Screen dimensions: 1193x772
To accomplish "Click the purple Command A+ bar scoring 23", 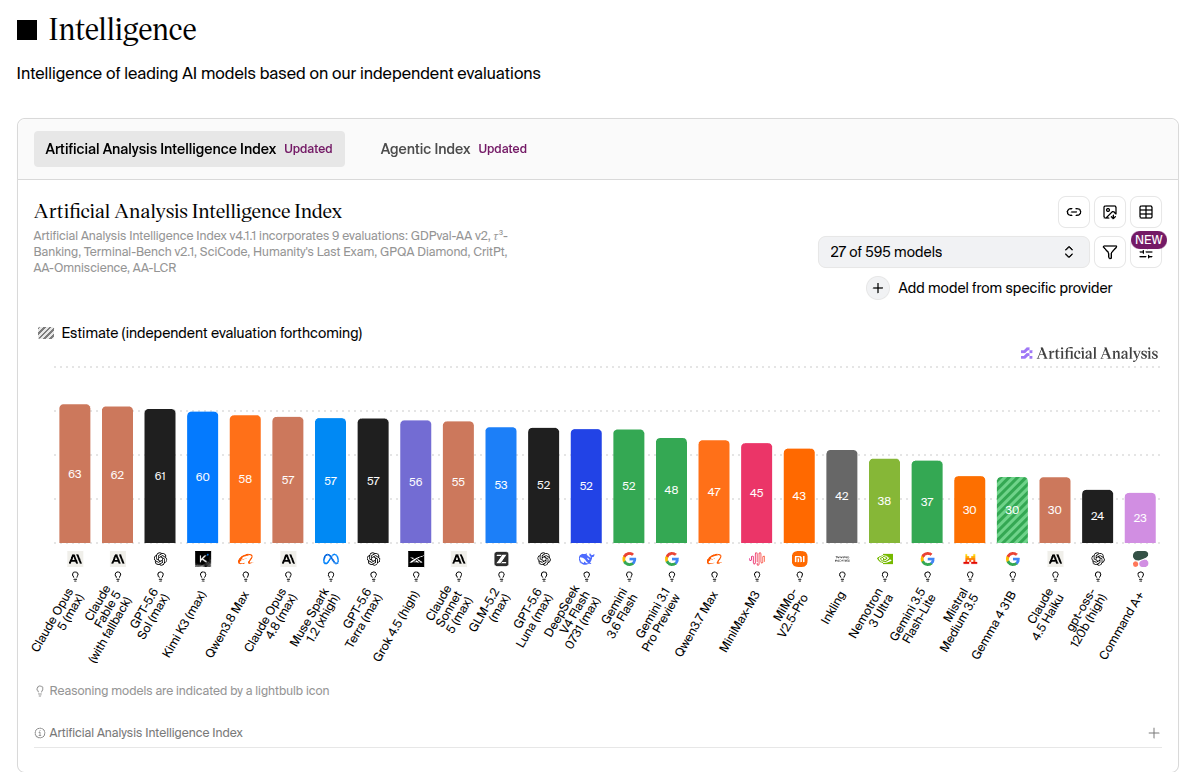I will tap(1140, 518).
